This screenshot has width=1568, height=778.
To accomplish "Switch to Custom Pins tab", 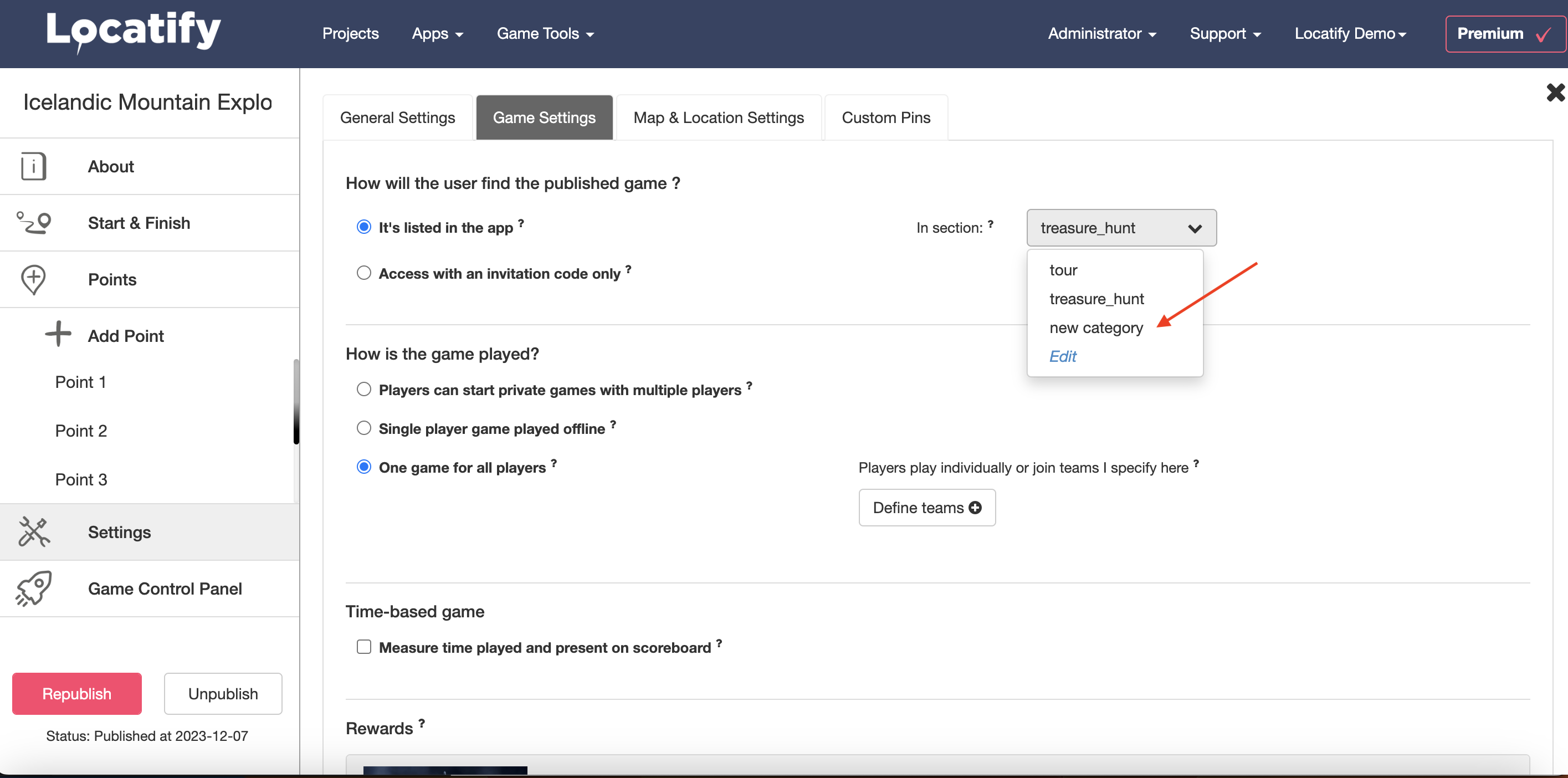I will (885, 117).
